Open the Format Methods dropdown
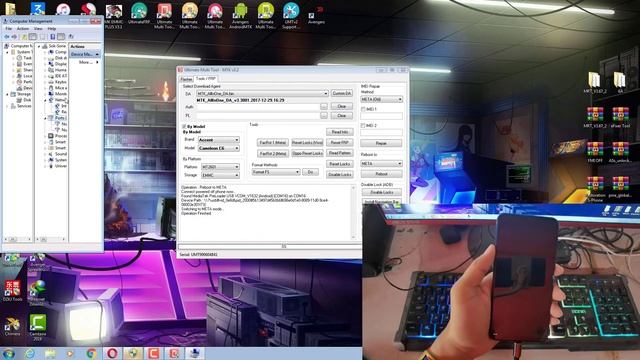Screen dimensions: 640x360 coord(276,172)
